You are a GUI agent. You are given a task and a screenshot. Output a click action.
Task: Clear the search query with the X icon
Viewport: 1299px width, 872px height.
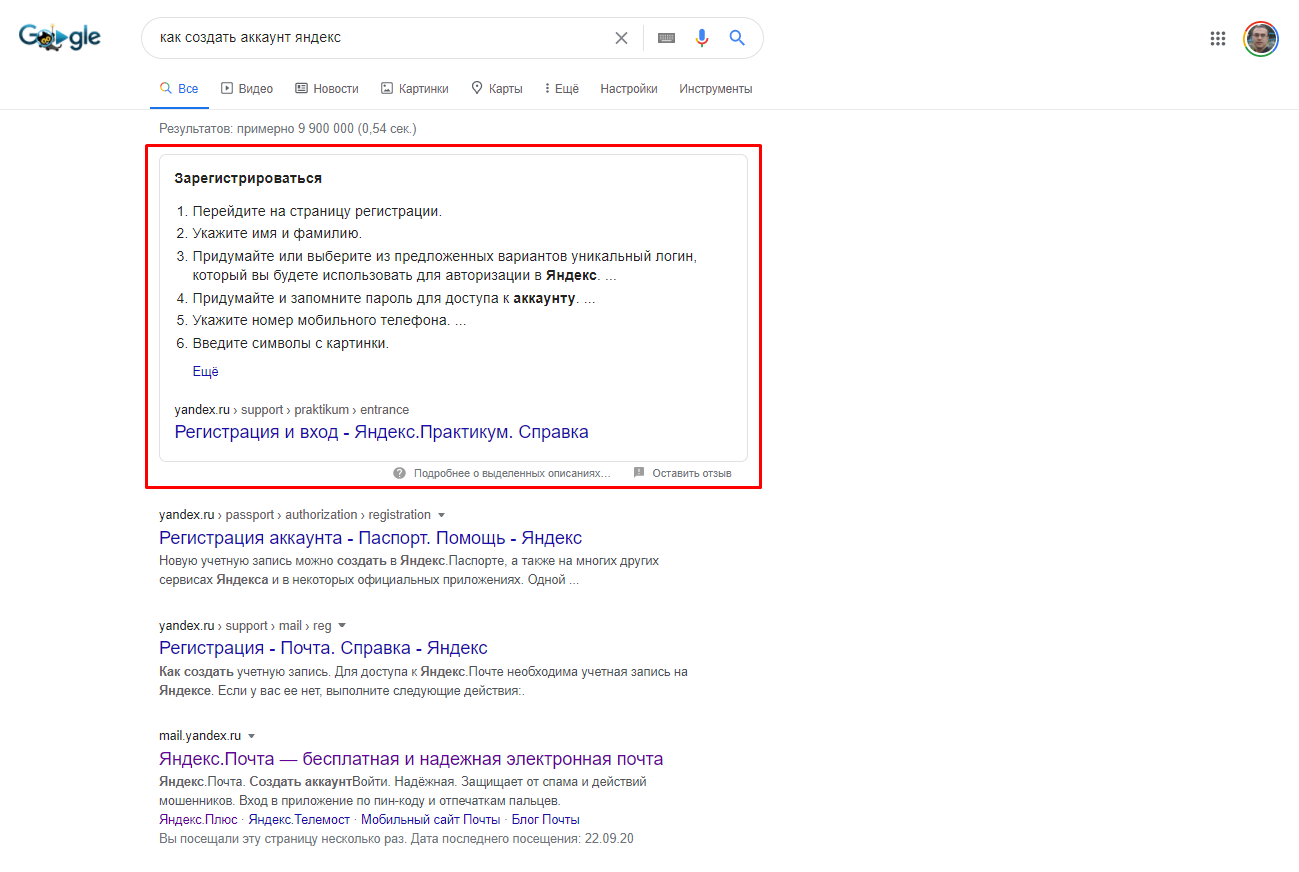tap(621, 37)
